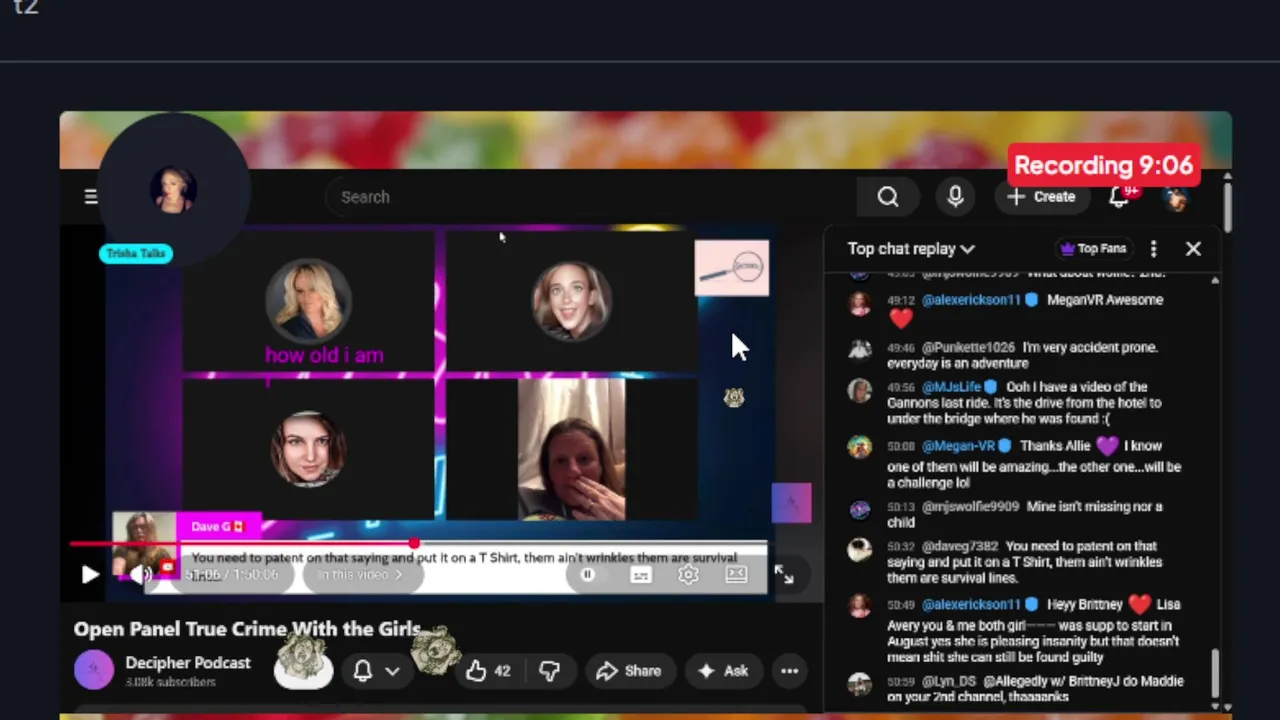This screenshot has width=1280, height=720.
Task: Like the video with thumbs up 42
Action: click(488, 671)
